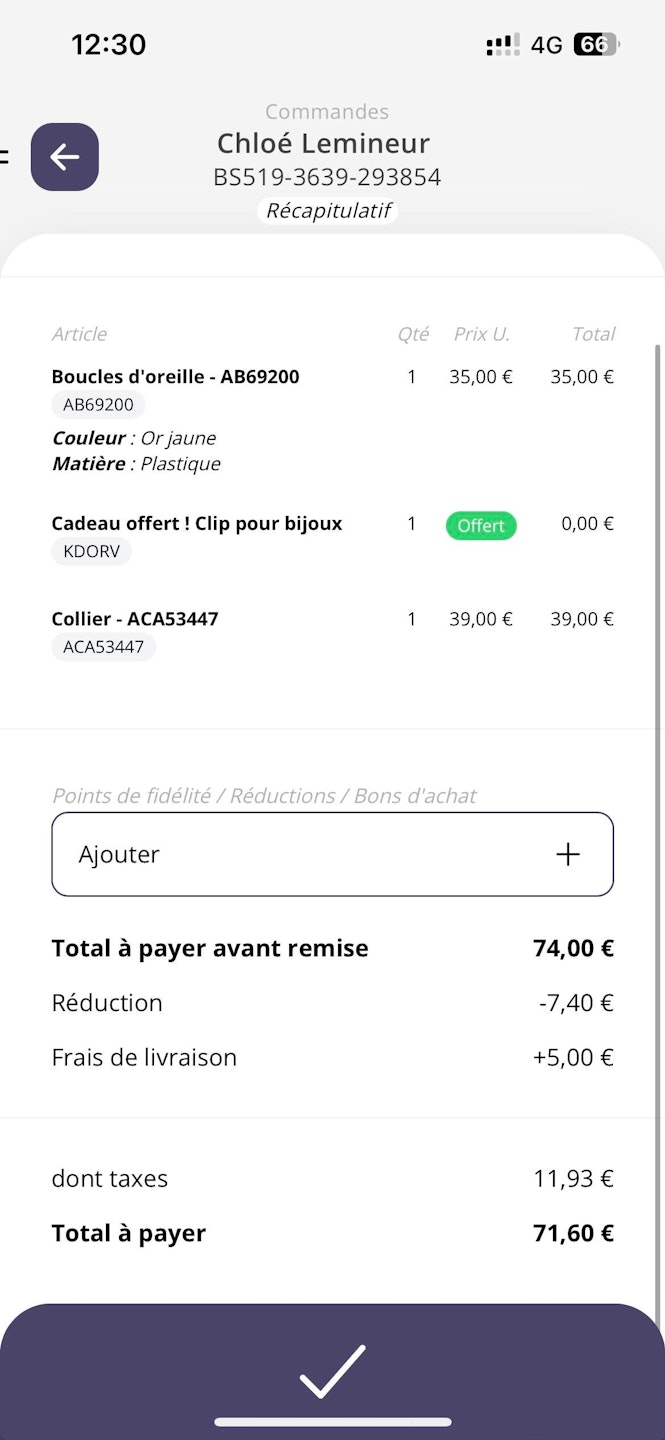Tap the Total à payer amount
The width and height of the screenshot is (665, 1440).
point(573,1233)
